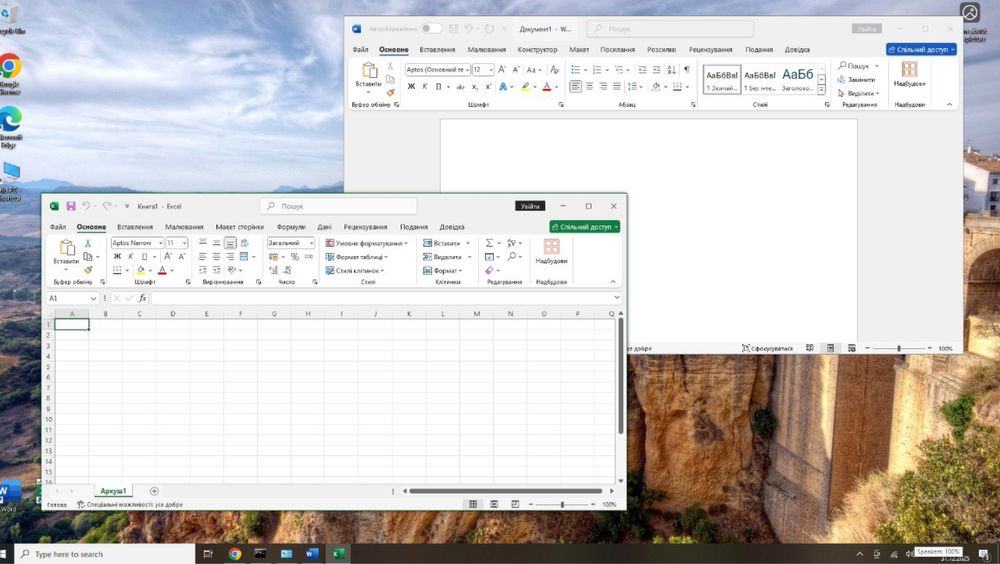Screen dimensions: 1000x564
Task: Open Excel font name dropdown Aptos Narrow
Action: pos(161,243)
